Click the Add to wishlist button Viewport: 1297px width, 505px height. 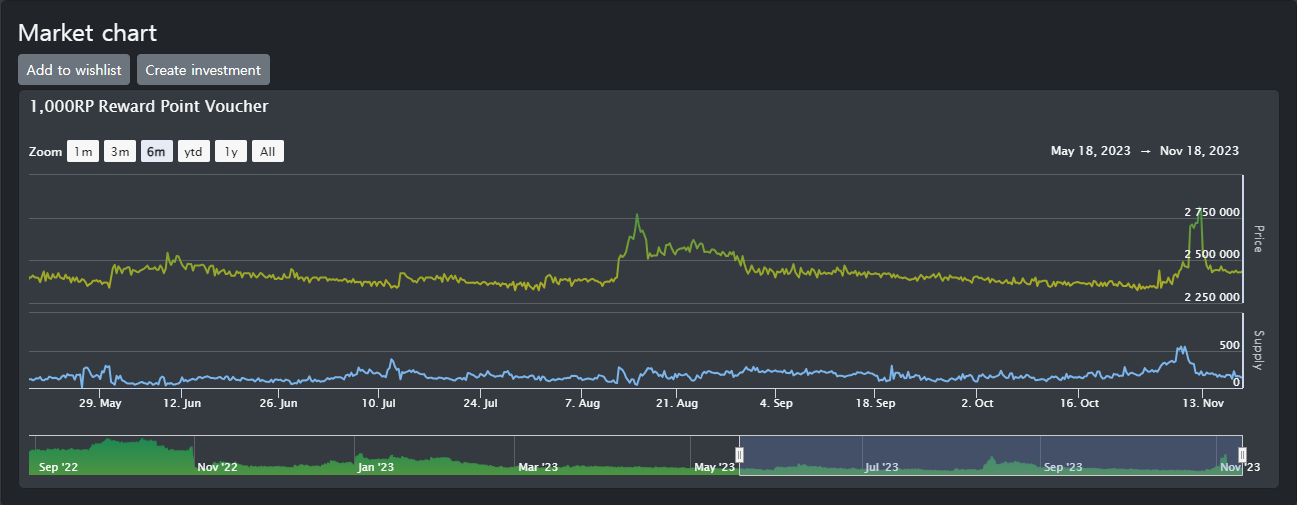click(74, 70)
